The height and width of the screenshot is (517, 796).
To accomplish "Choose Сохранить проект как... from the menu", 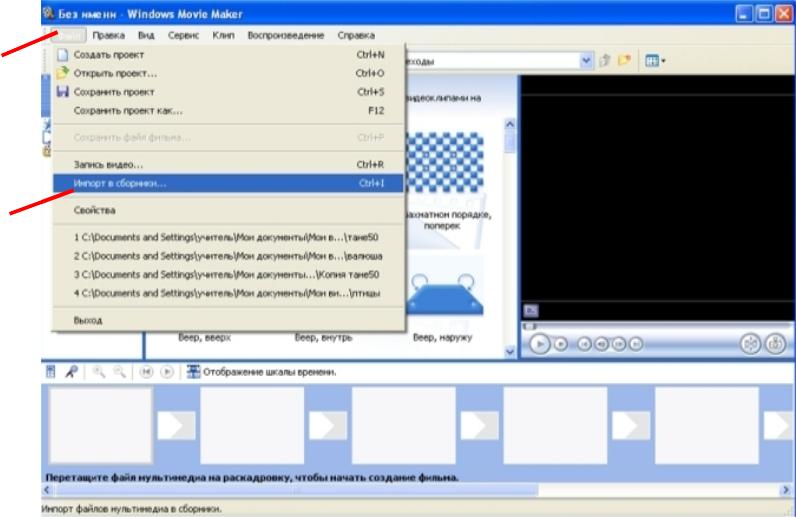I will point(228,110).
